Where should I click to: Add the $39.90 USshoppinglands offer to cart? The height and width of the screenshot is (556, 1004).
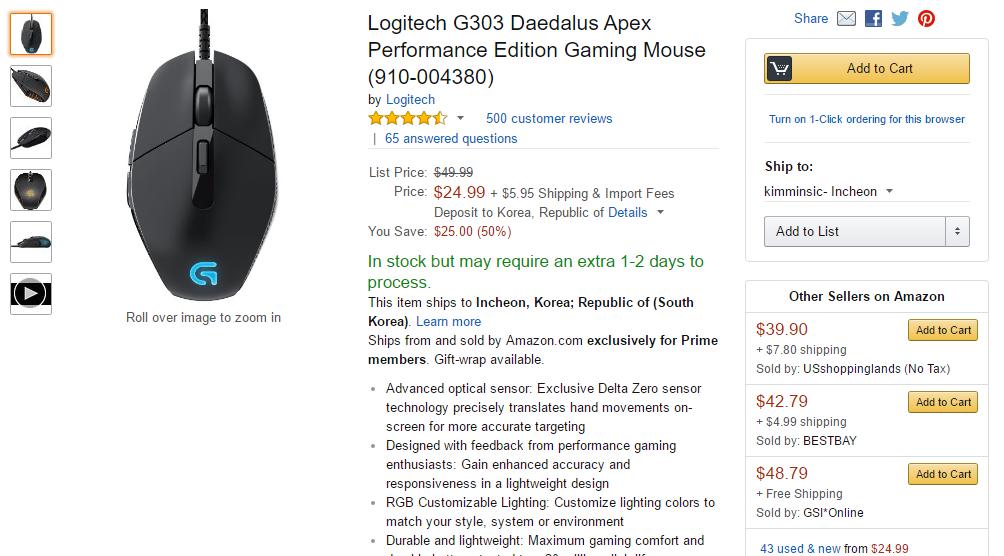coord(943,330)
